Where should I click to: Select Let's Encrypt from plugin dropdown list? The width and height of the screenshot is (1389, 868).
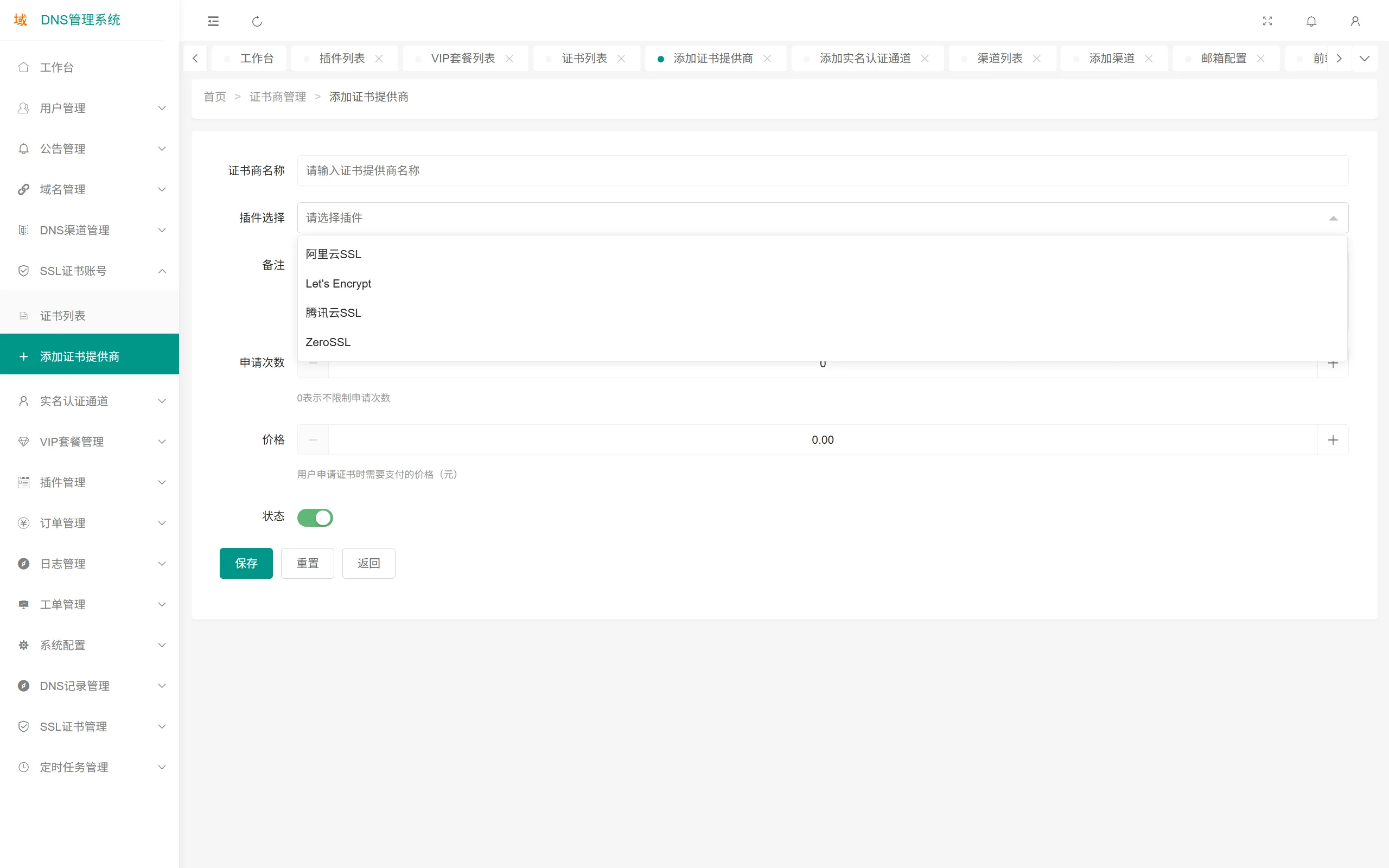click(x=338, y=283)
